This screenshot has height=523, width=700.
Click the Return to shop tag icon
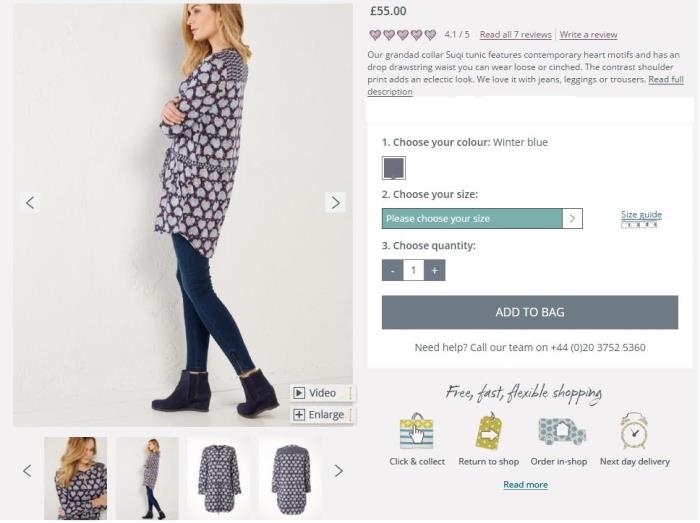point(488,432)
